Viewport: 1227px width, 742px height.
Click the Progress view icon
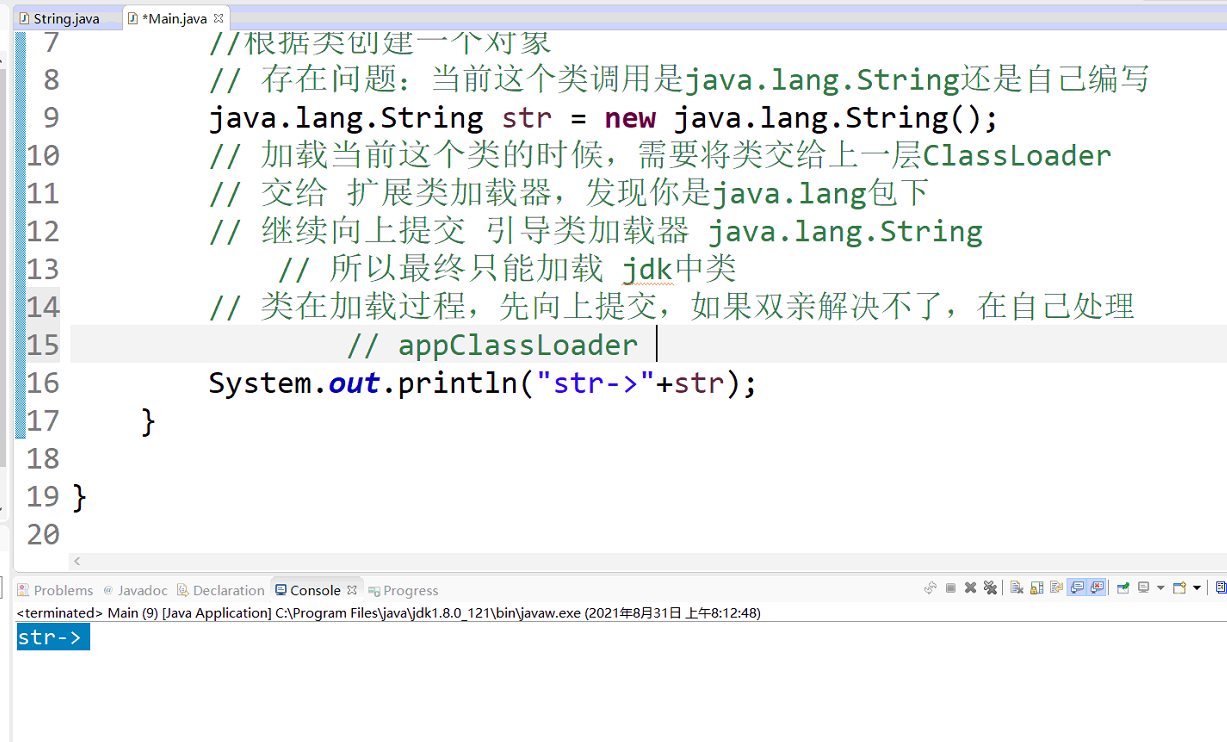point(374,590)
